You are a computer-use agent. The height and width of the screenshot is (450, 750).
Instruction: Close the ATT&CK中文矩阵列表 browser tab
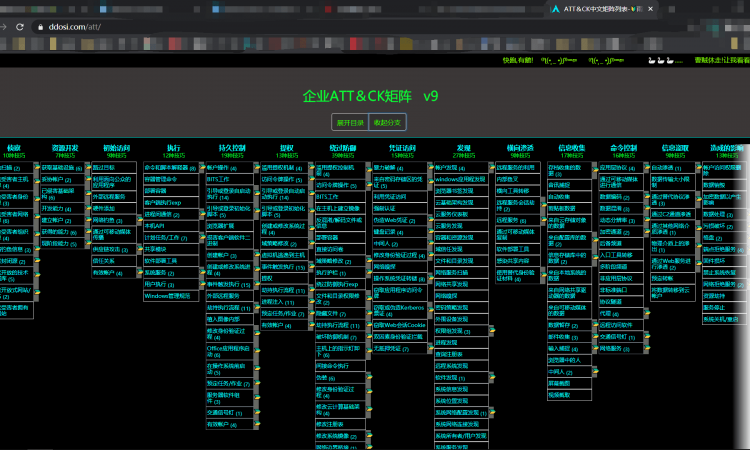[651, 9]
